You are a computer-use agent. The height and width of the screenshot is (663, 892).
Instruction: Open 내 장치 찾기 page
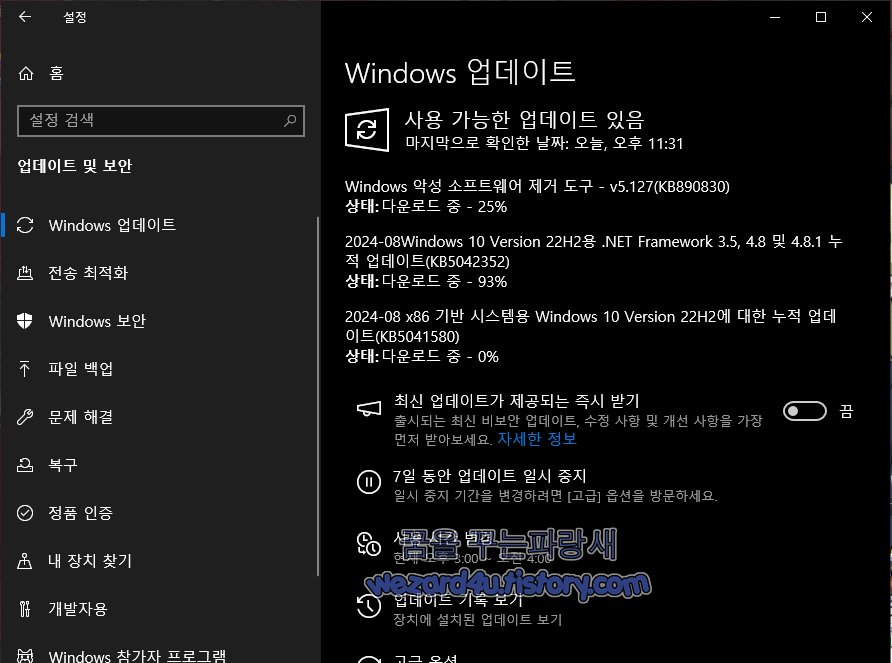(159, 561)
